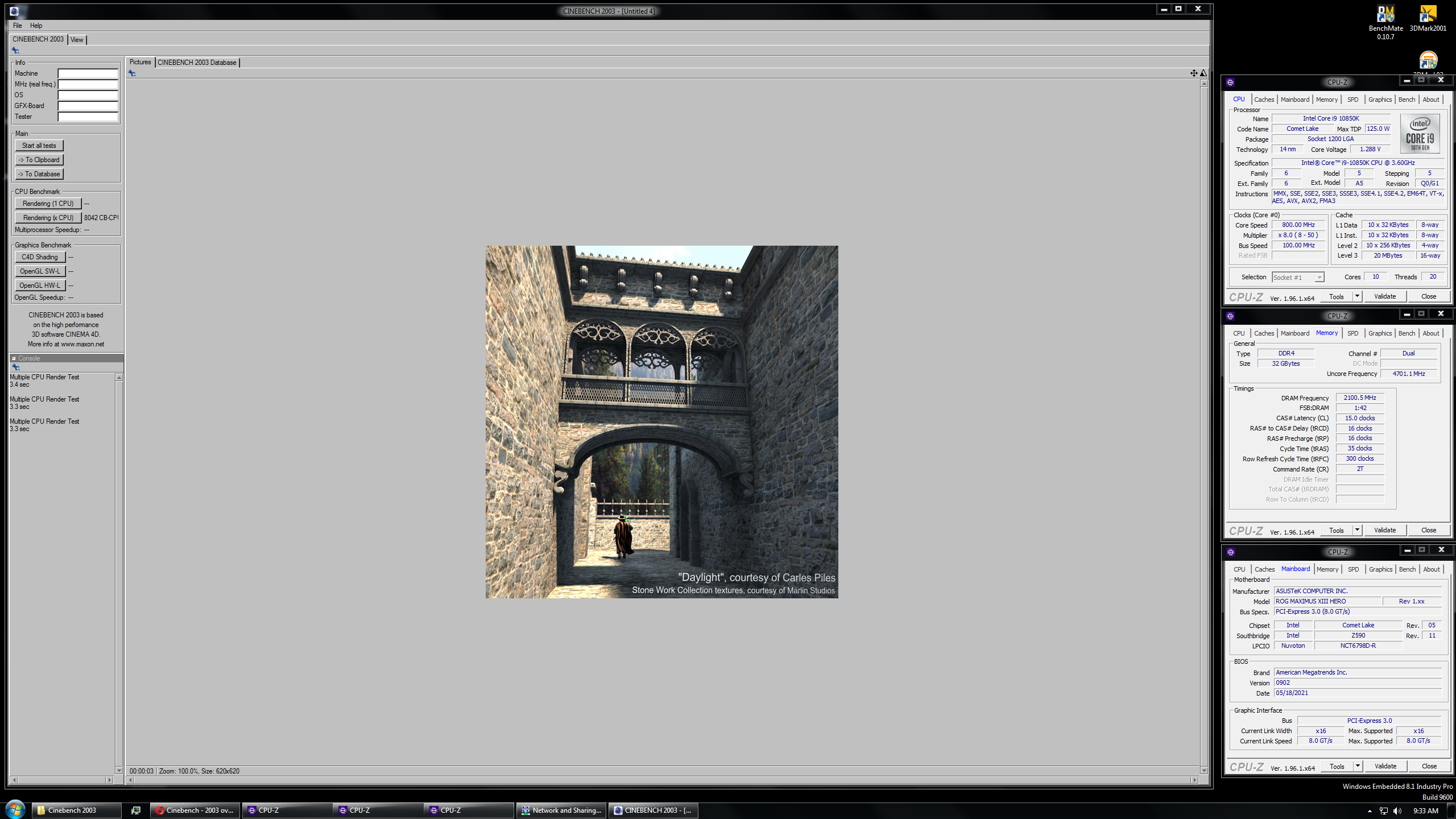Click the volume speaker icon in system tray
The width and height of the screenshot is (1456, 819).
[1397, 811]
